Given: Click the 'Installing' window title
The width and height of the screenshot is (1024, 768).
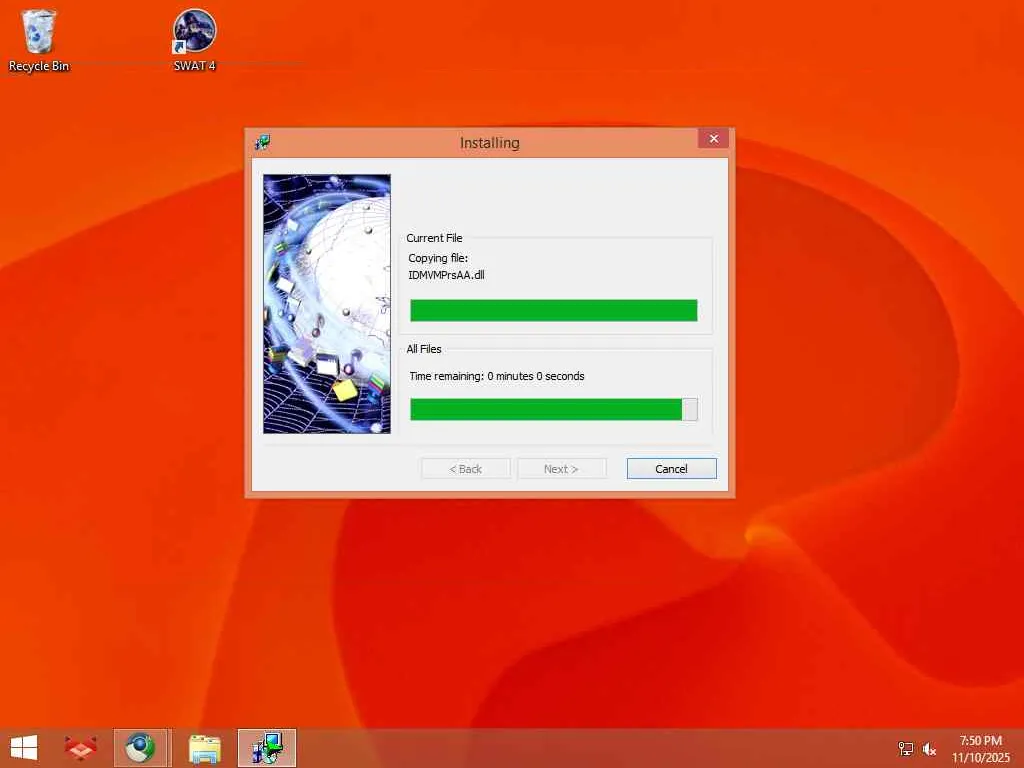Looking at the screenshot, I should coord(490,142).
